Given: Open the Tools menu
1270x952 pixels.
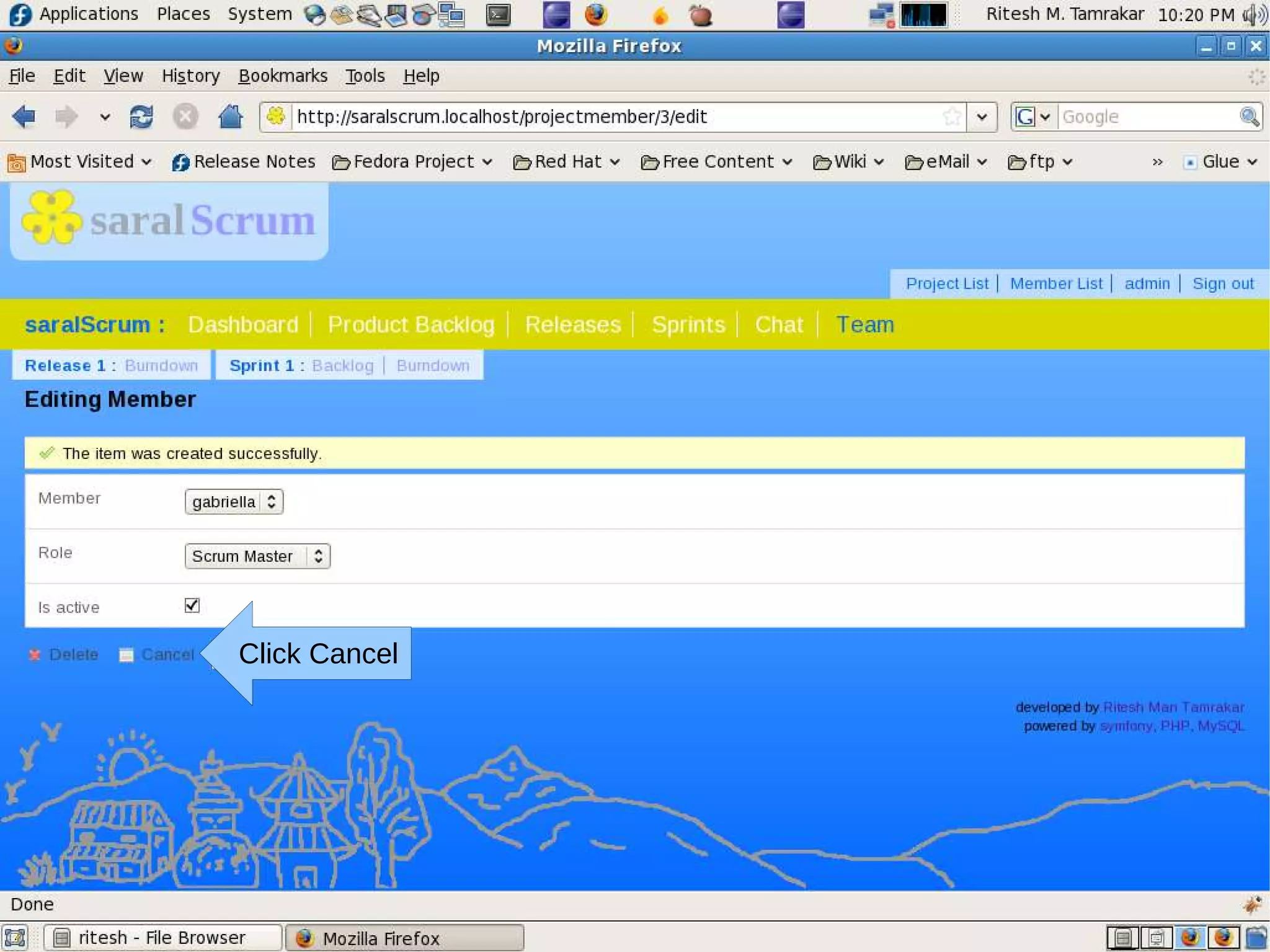Looking at the screenshot, I should click(x=365, y=76).
